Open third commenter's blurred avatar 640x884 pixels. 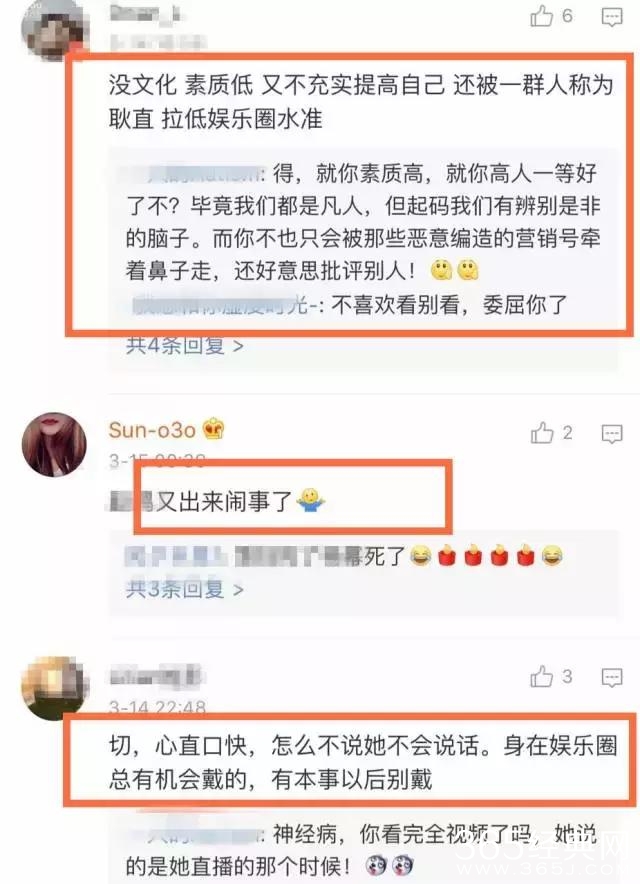(54, 688)
